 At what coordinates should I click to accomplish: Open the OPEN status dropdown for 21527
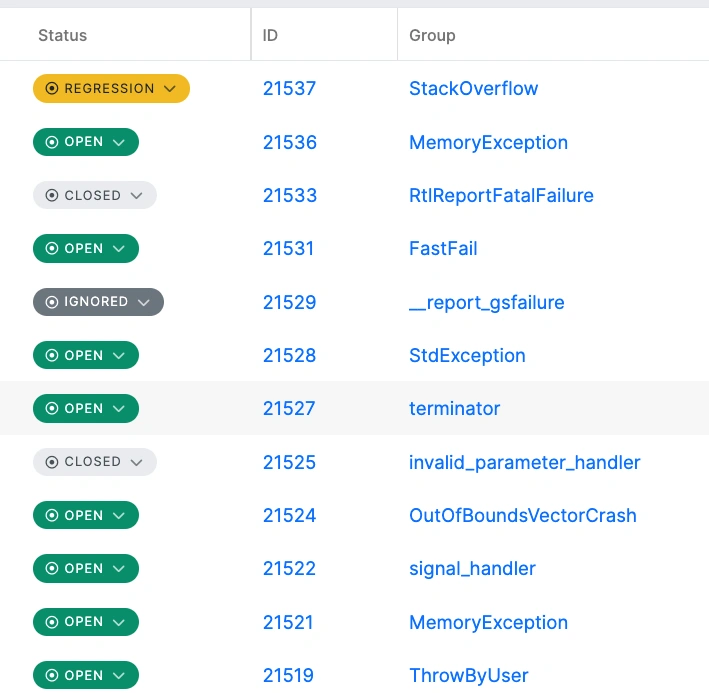coord(86,408)
